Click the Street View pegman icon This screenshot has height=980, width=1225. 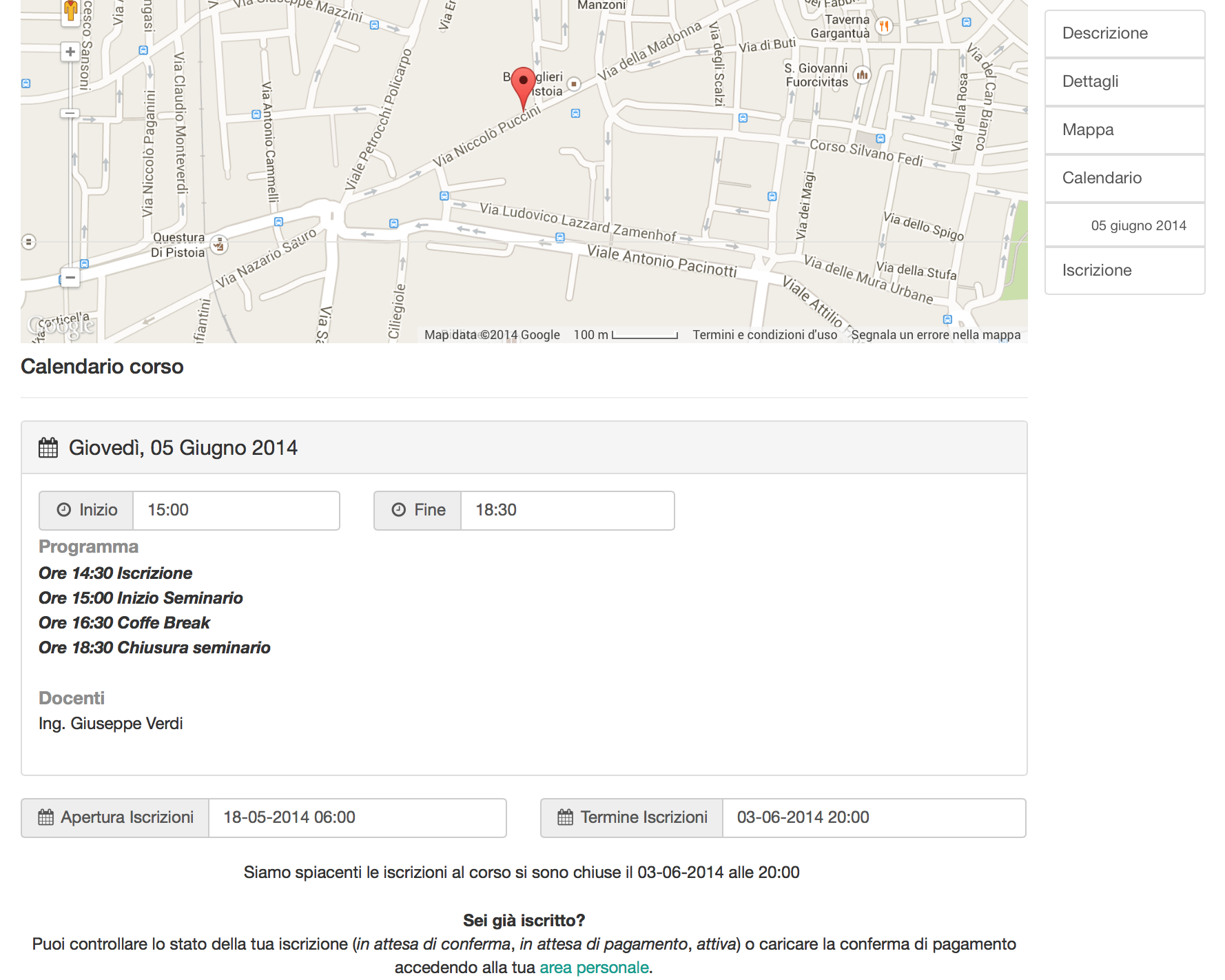(x=70, y=11)
